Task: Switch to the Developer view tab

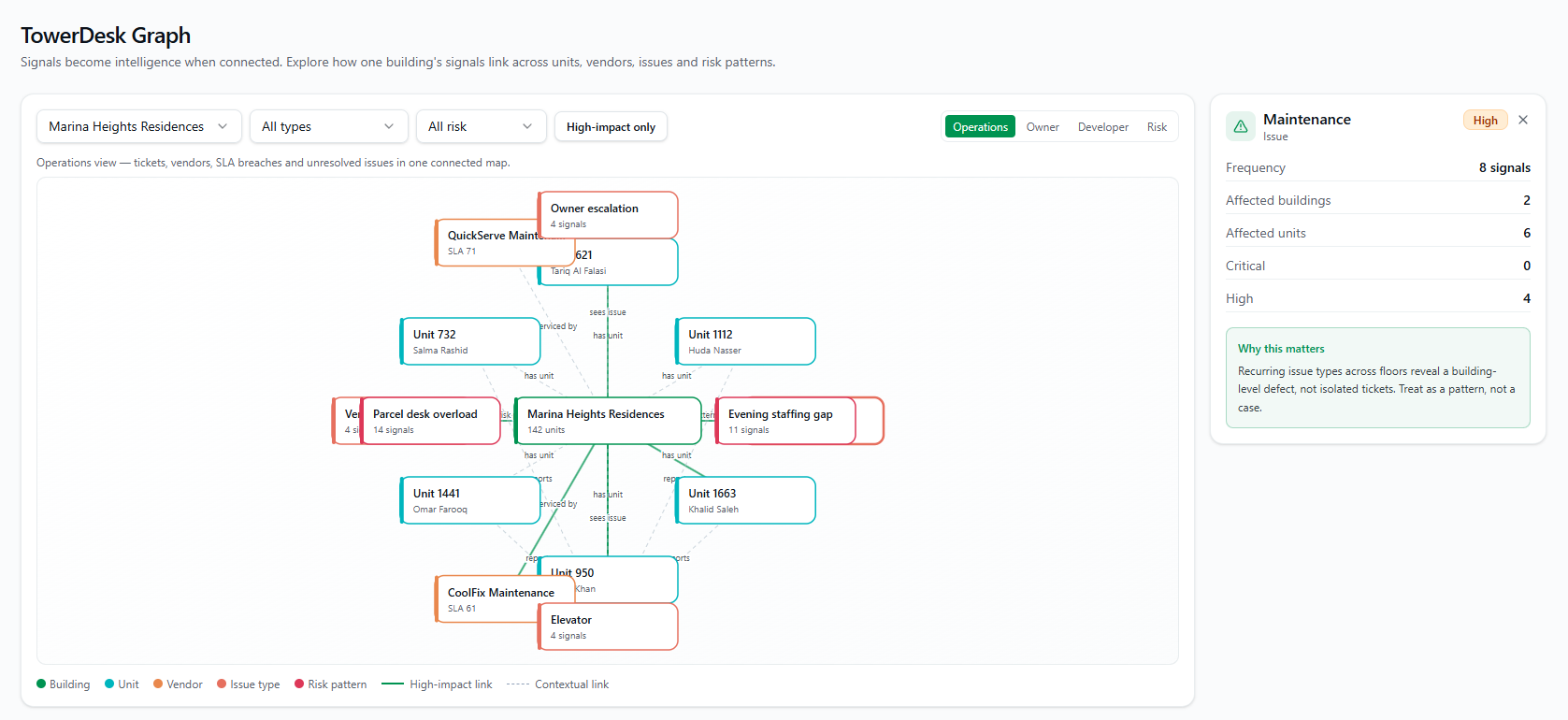Action: 1103,126
